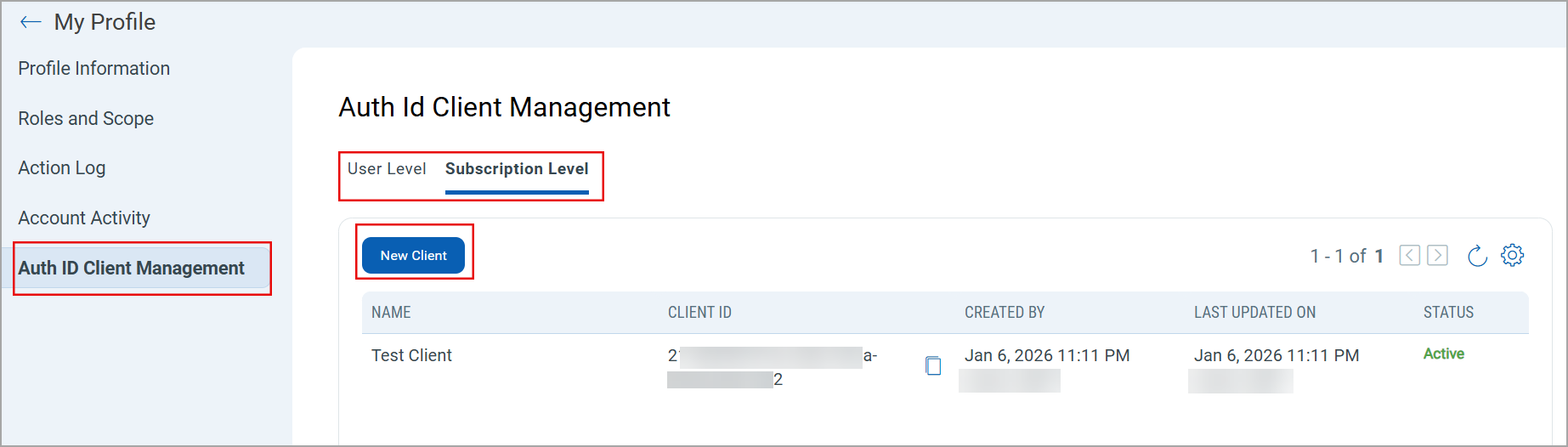Go to next page of clients
Image resolution: width=1568 pixels, height=447 pixels.
pyautogui.click(x=1437, y=256)
